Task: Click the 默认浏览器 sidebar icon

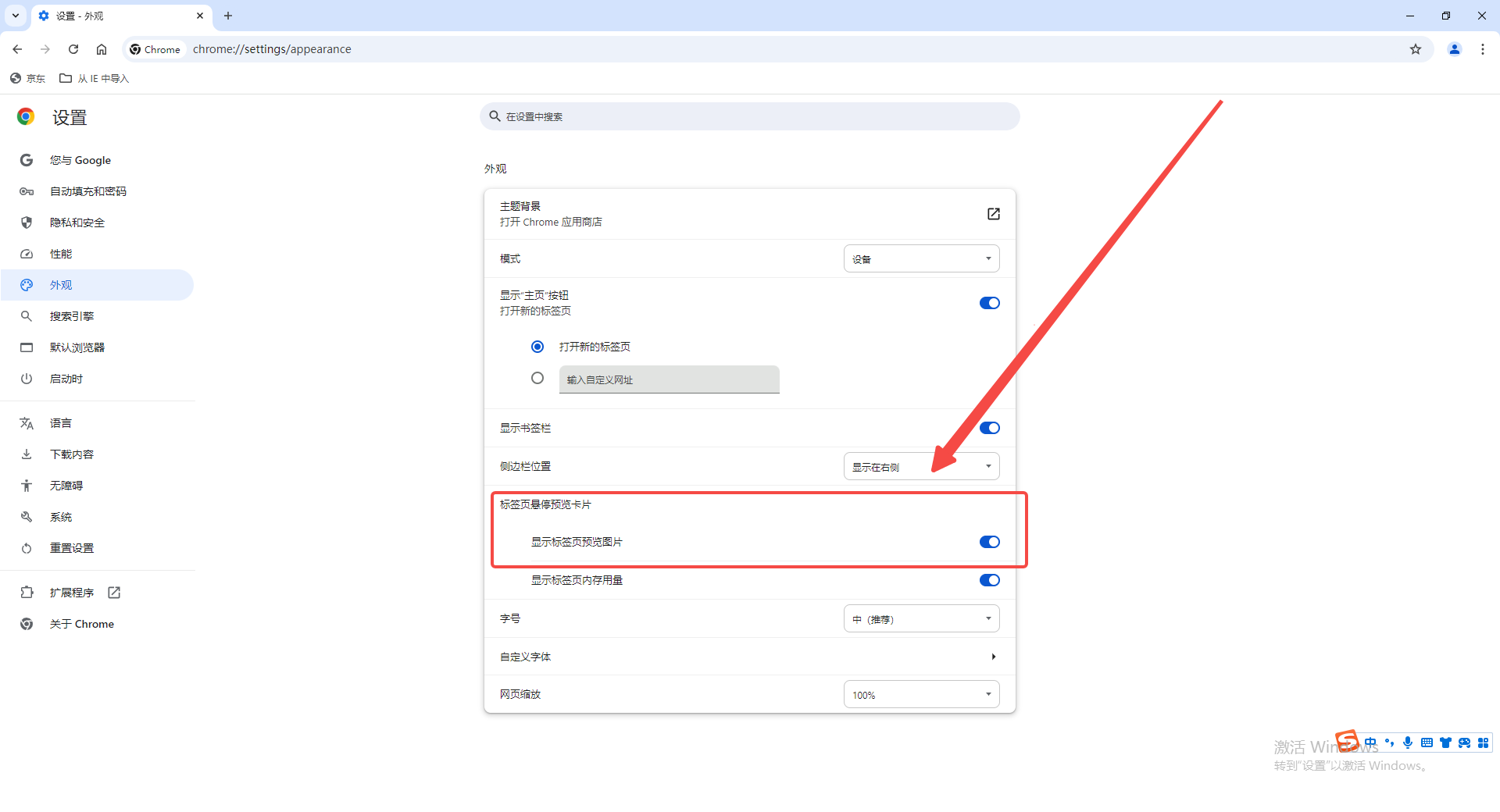Action: 27,347
